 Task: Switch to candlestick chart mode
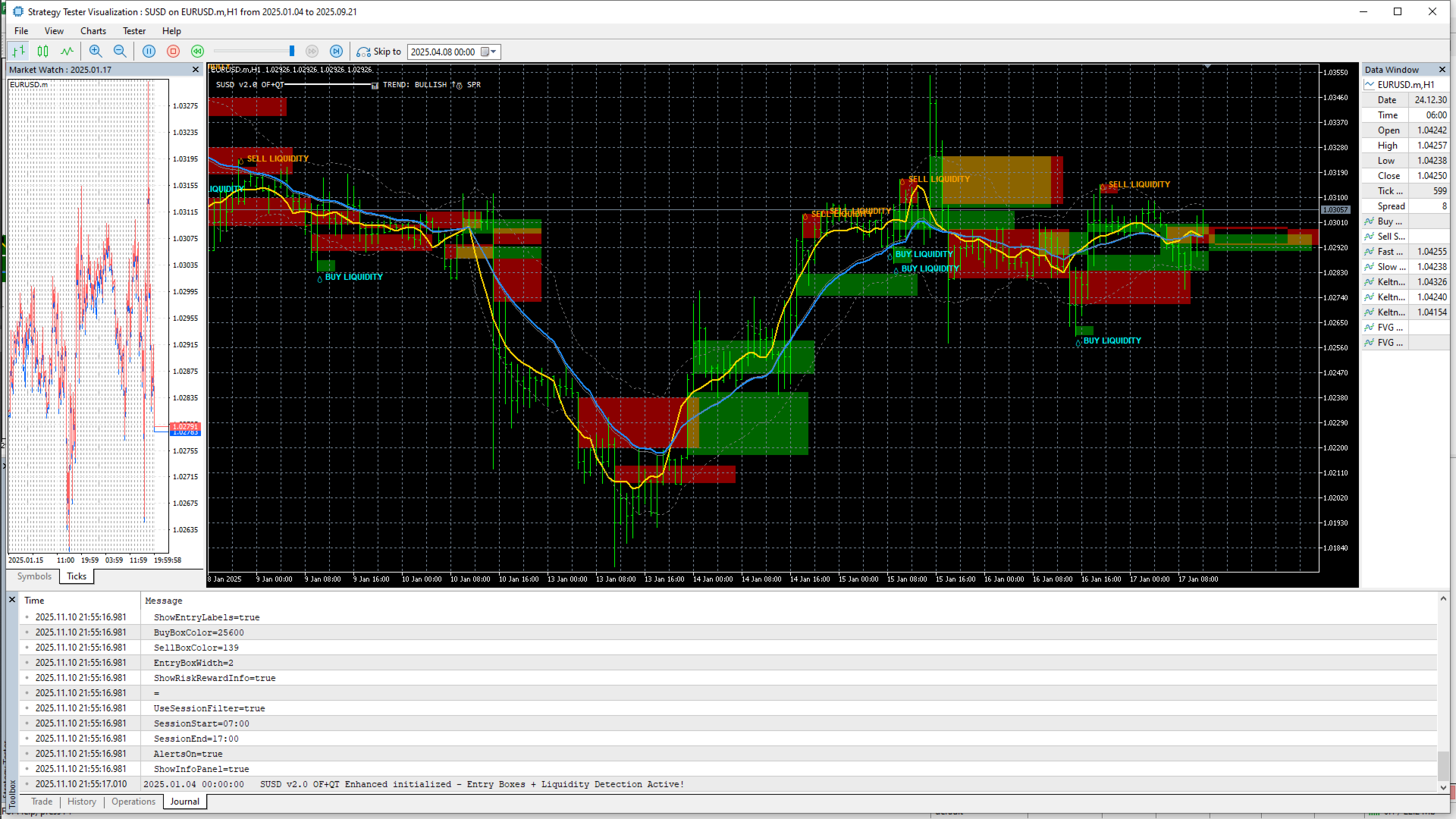pyautogui.click(x=43, y=52)
